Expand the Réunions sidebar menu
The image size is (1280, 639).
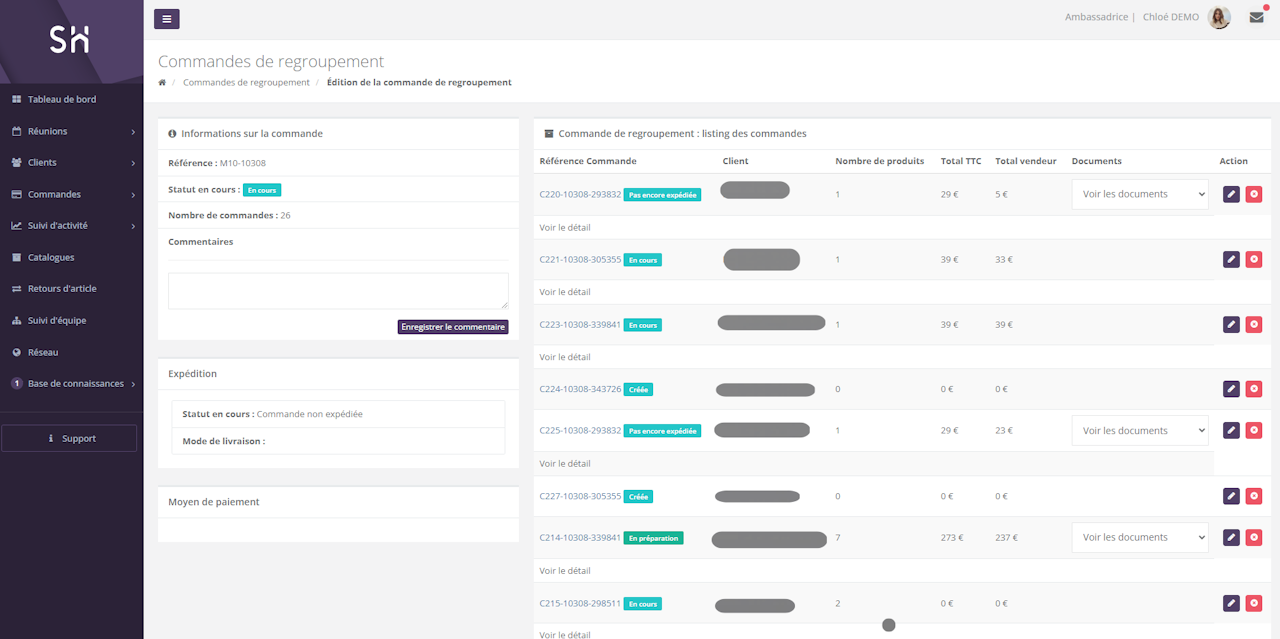[x=72, y=131]
